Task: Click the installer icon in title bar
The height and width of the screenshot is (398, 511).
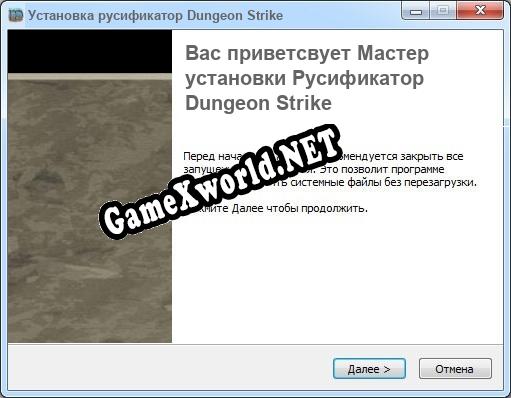Action: 15,15
